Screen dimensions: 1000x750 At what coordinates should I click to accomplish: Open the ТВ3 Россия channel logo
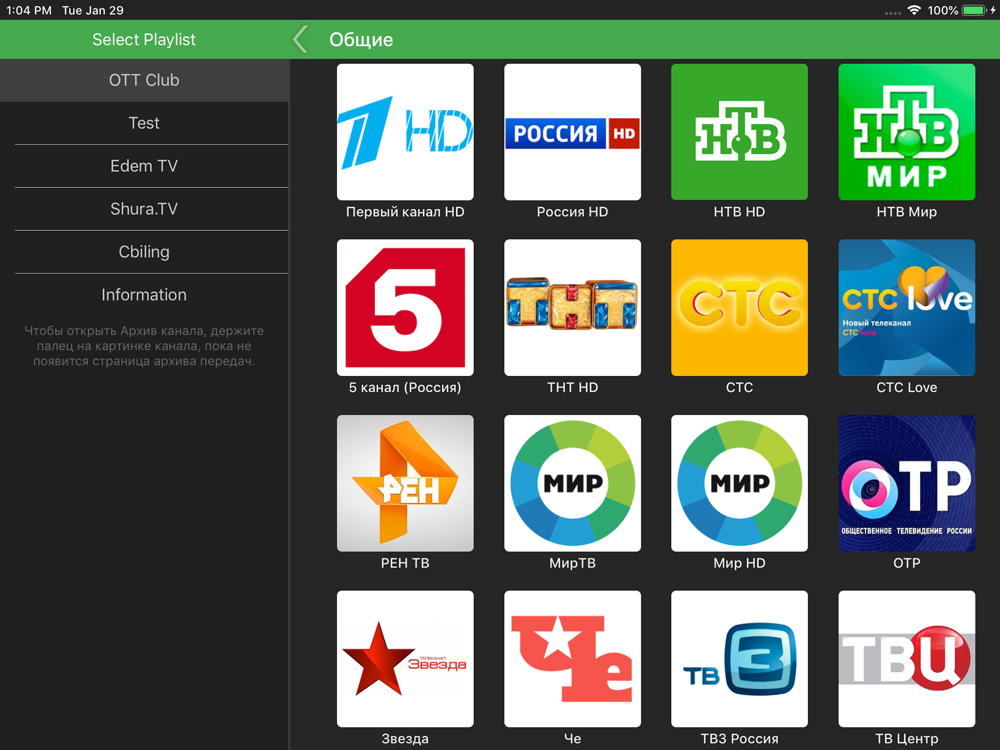(739, 659)
